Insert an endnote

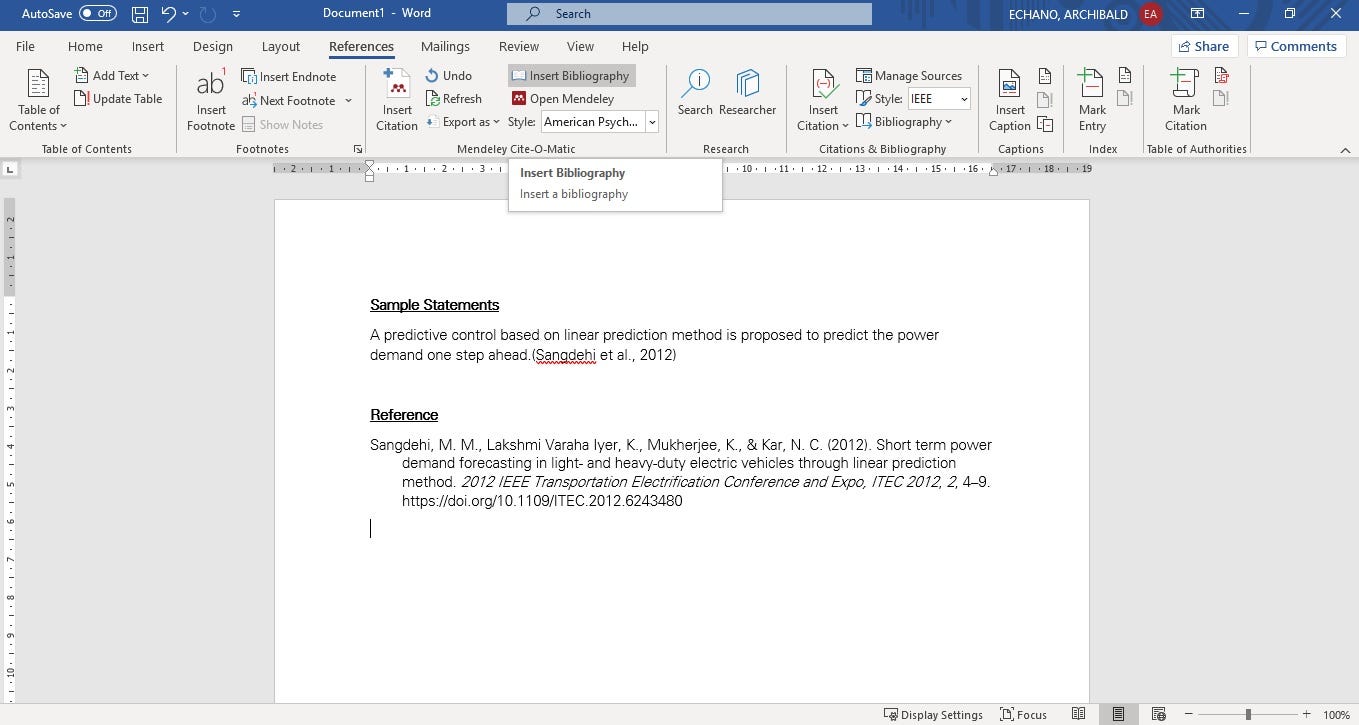pyautogui.click(x=289, y=76)
